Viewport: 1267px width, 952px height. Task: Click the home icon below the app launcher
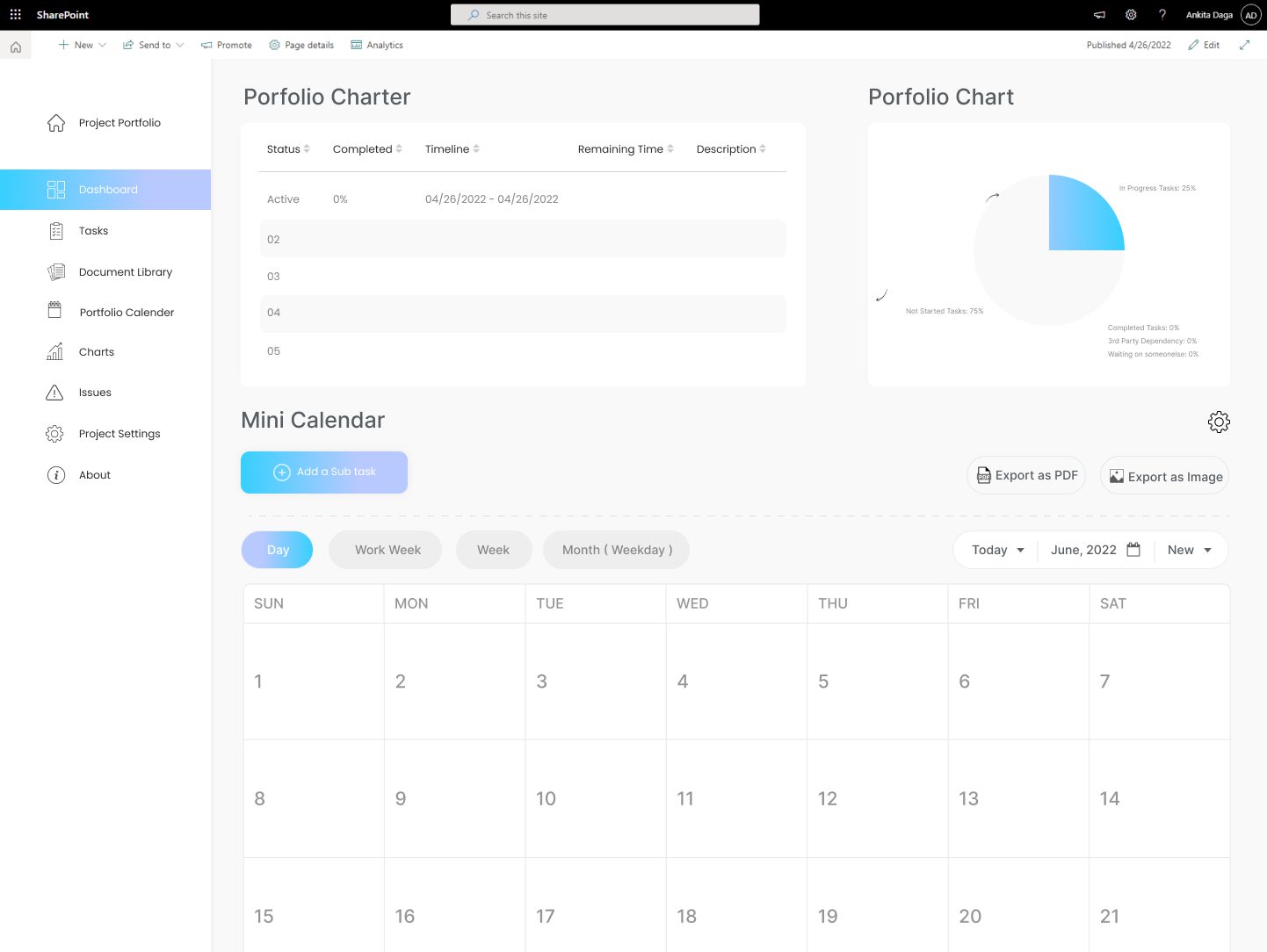click(x=16, y=47)
